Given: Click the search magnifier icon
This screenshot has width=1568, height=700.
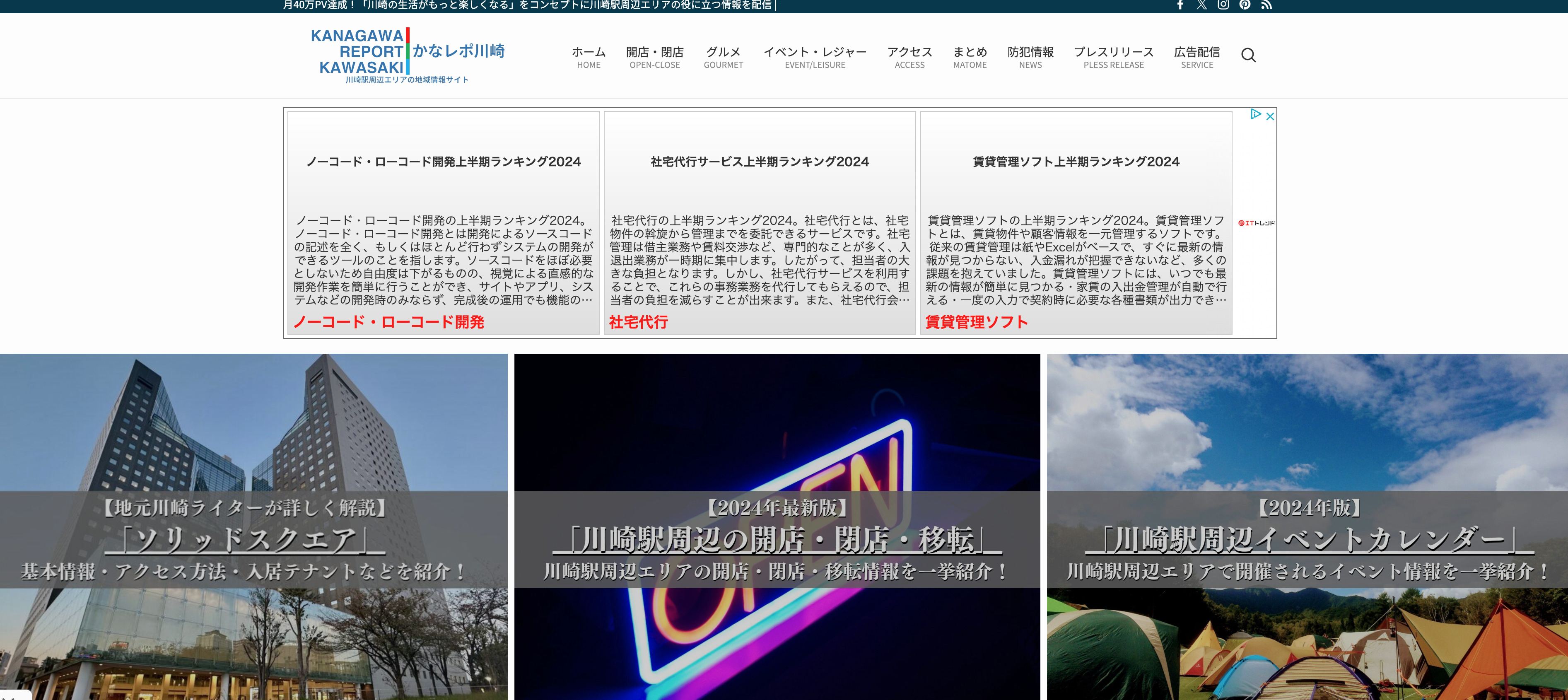Looking at the screenshot, I should pos(1248,56).
